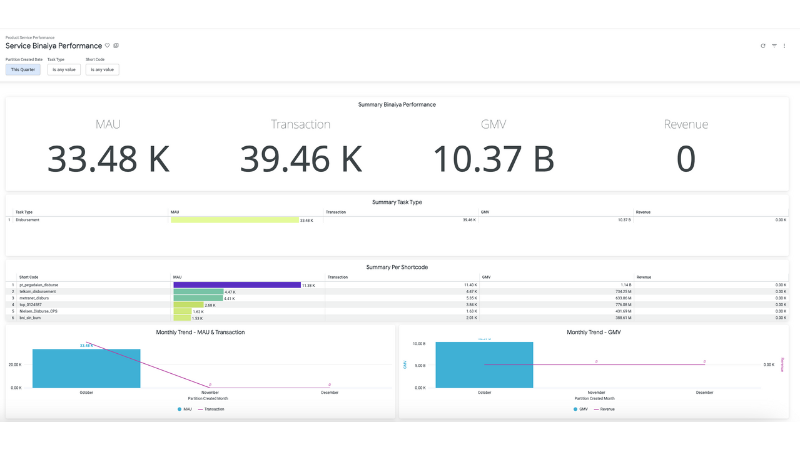Open the Partition Created Date 'This Quarter' filter

pos(23,69)
